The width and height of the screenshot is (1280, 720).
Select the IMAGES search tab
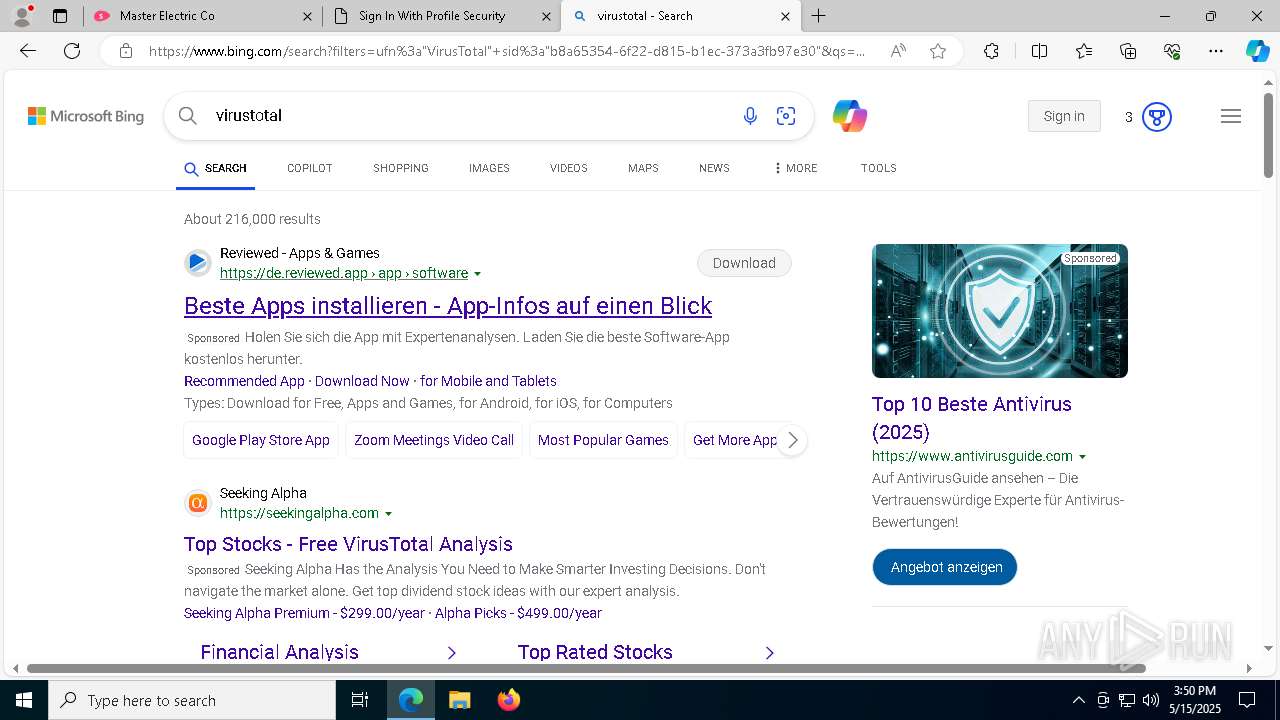[489, 168]
